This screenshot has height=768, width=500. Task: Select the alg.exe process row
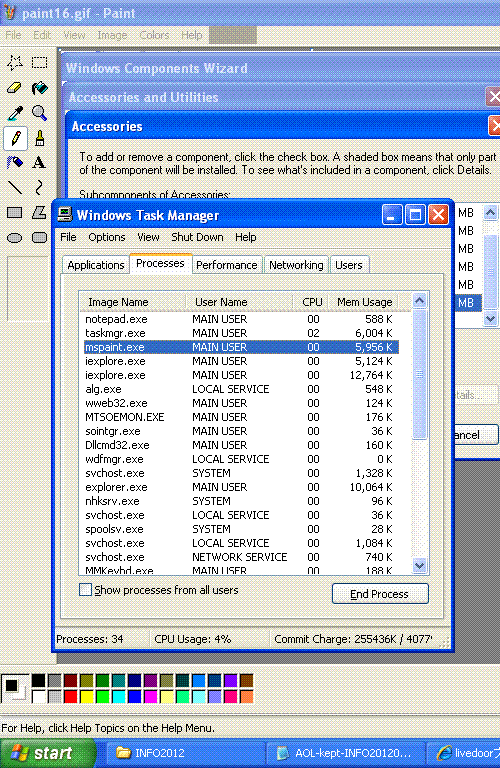[241, 389]
